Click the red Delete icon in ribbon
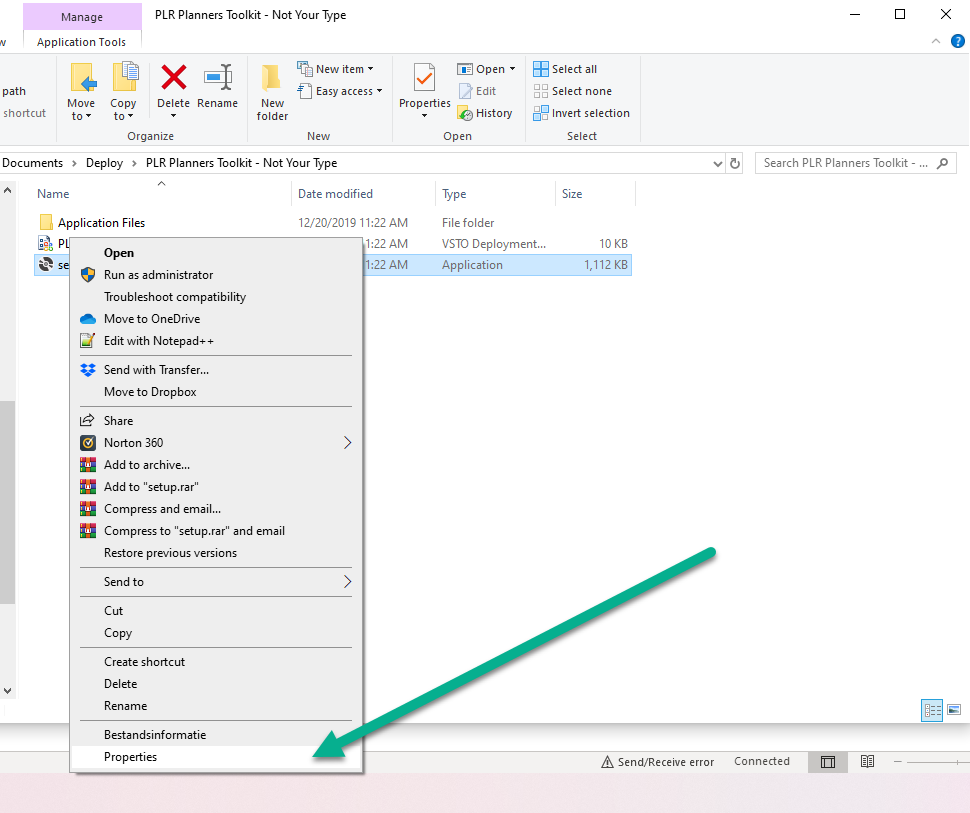970x813 pixels. pos(174,78)
